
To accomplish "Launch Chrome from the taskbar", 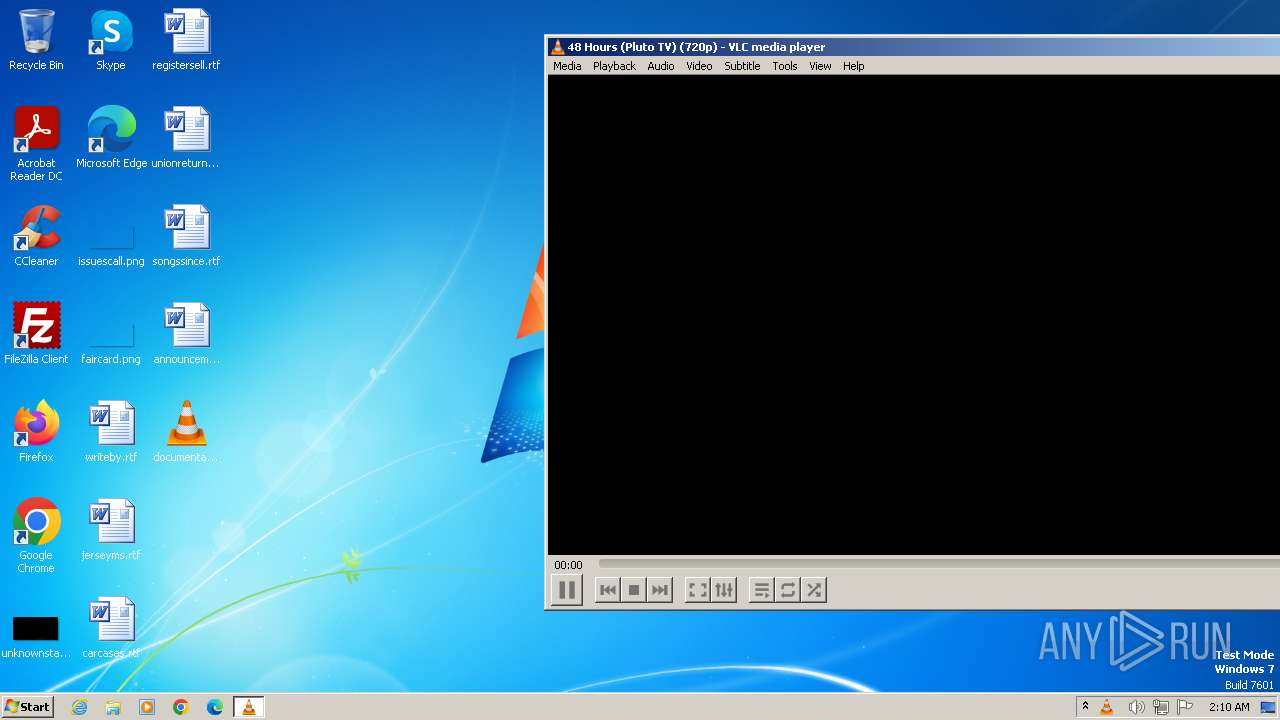I will pyautogui.click(x=181, y=707).
